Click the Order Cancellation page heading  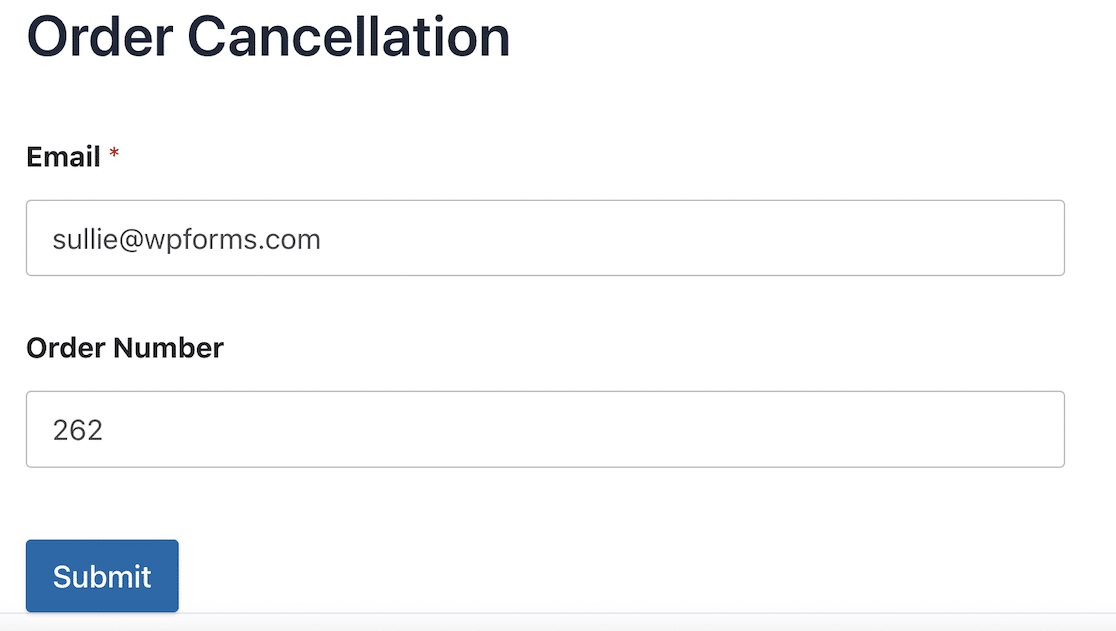(x=268, y=37)
